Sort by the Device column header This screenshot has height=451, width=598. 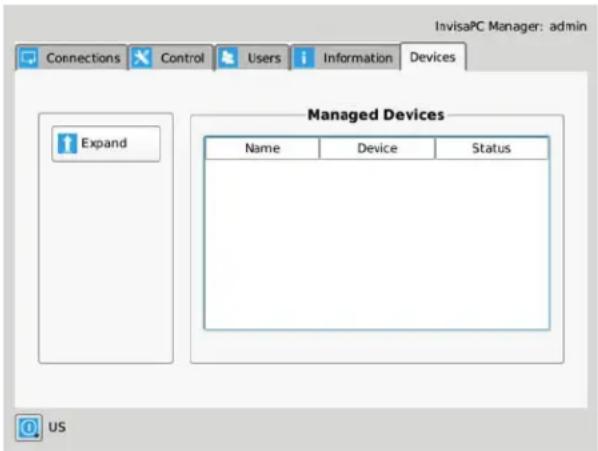[x=377, y=148]
